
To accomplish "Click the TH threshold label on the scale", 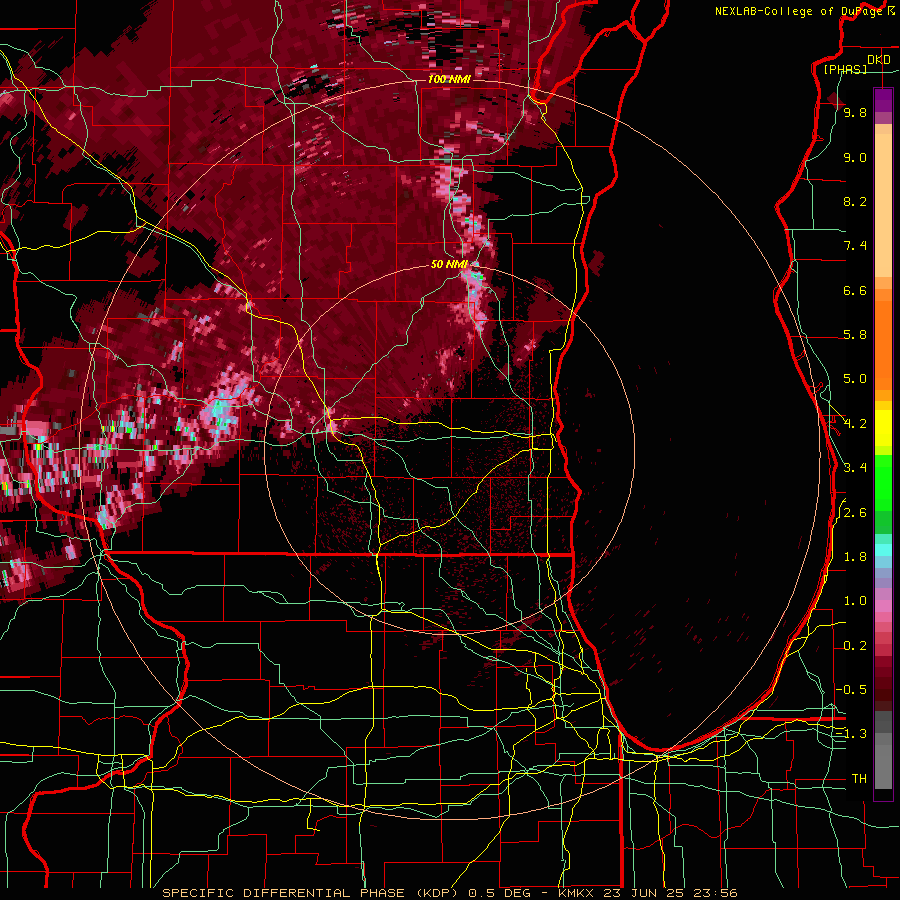I will (859, 779).
